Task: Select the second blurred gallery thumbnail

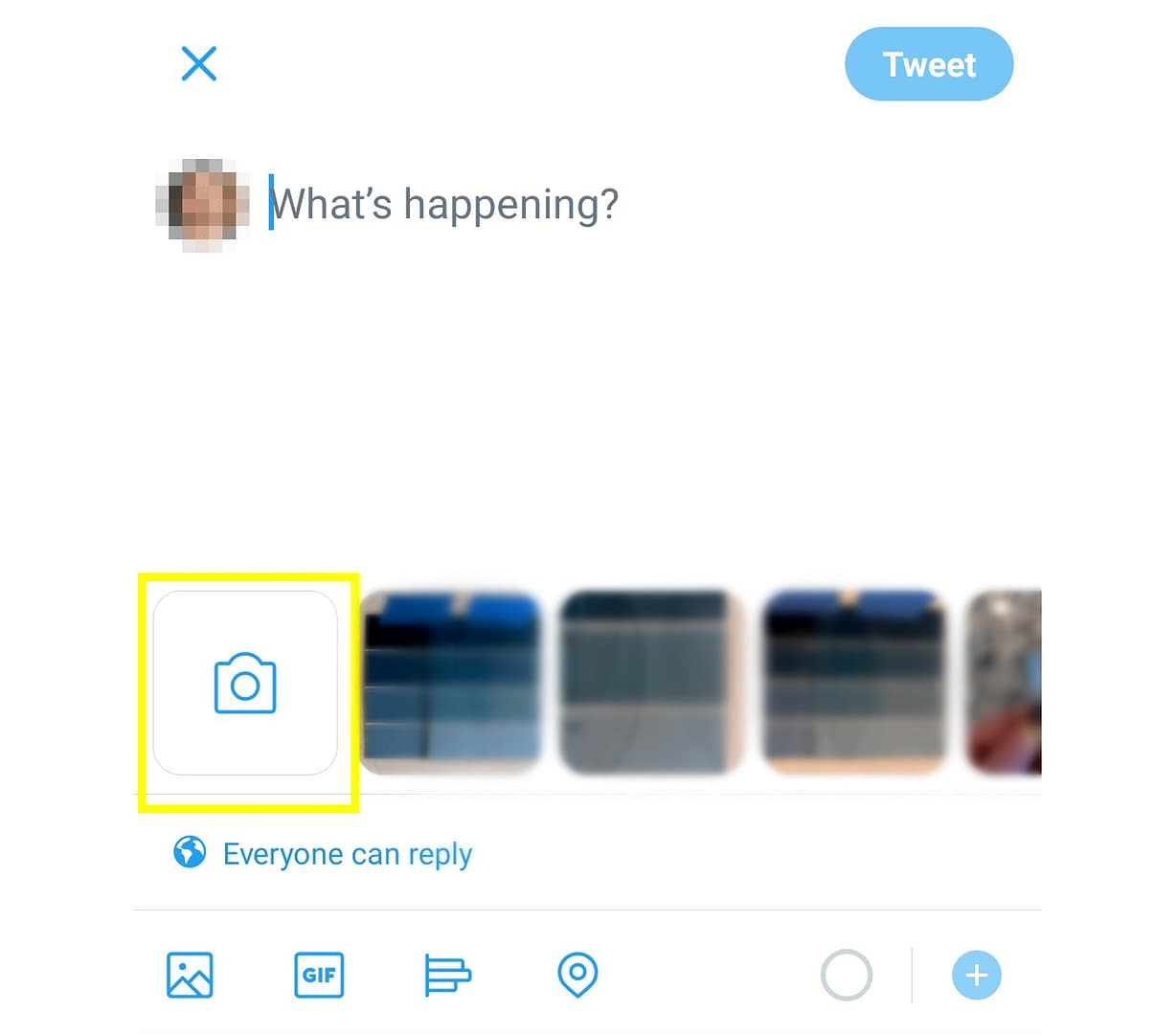Action: [x=652, y=683]
